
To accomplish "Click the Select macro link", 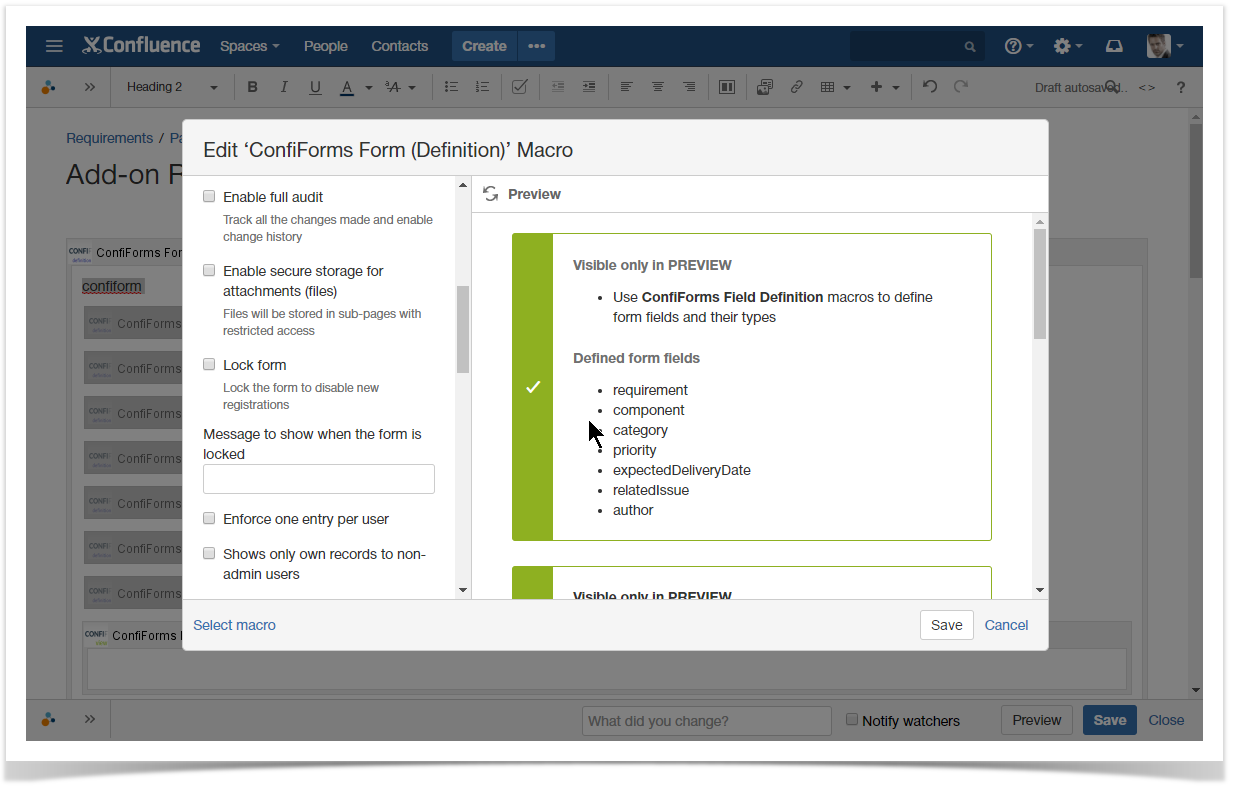I will [234, 624].
